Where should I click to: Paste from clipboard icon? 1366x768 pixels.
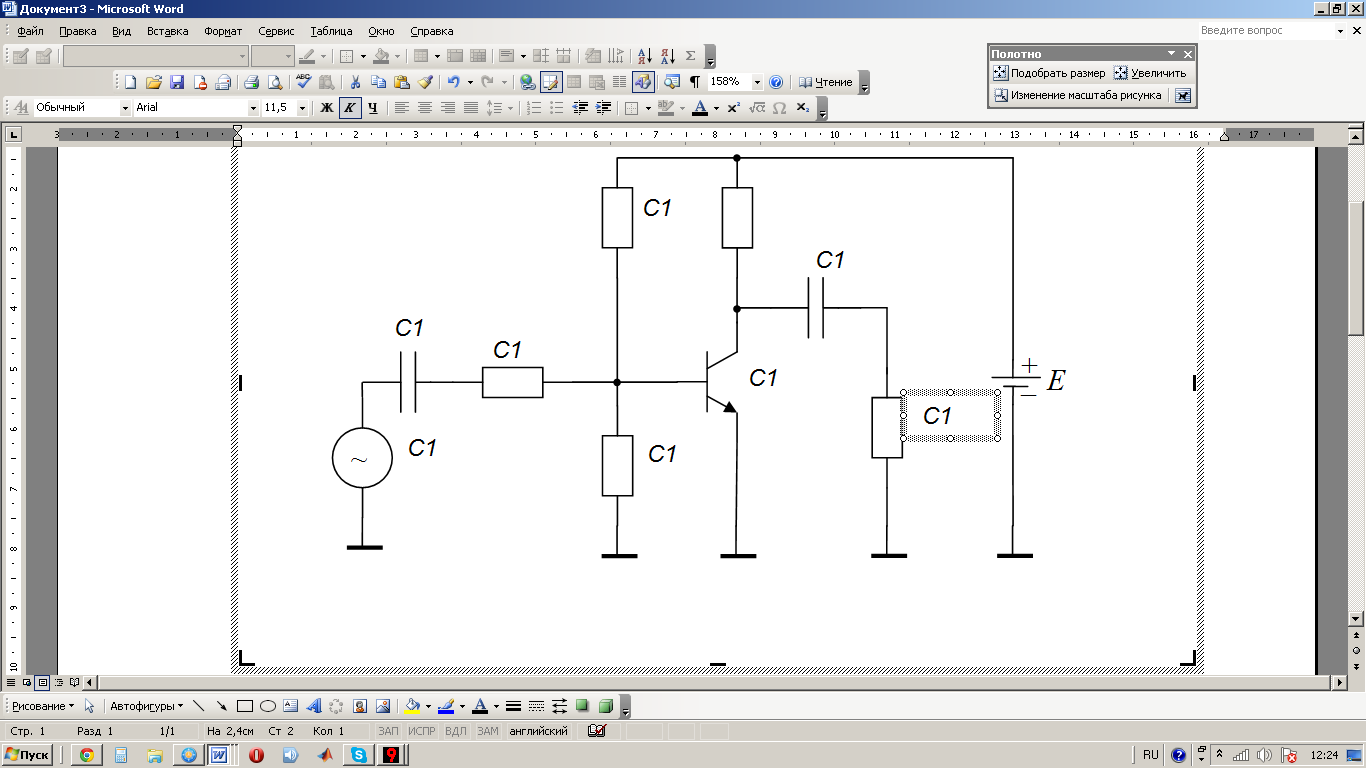tap(401, 82)
